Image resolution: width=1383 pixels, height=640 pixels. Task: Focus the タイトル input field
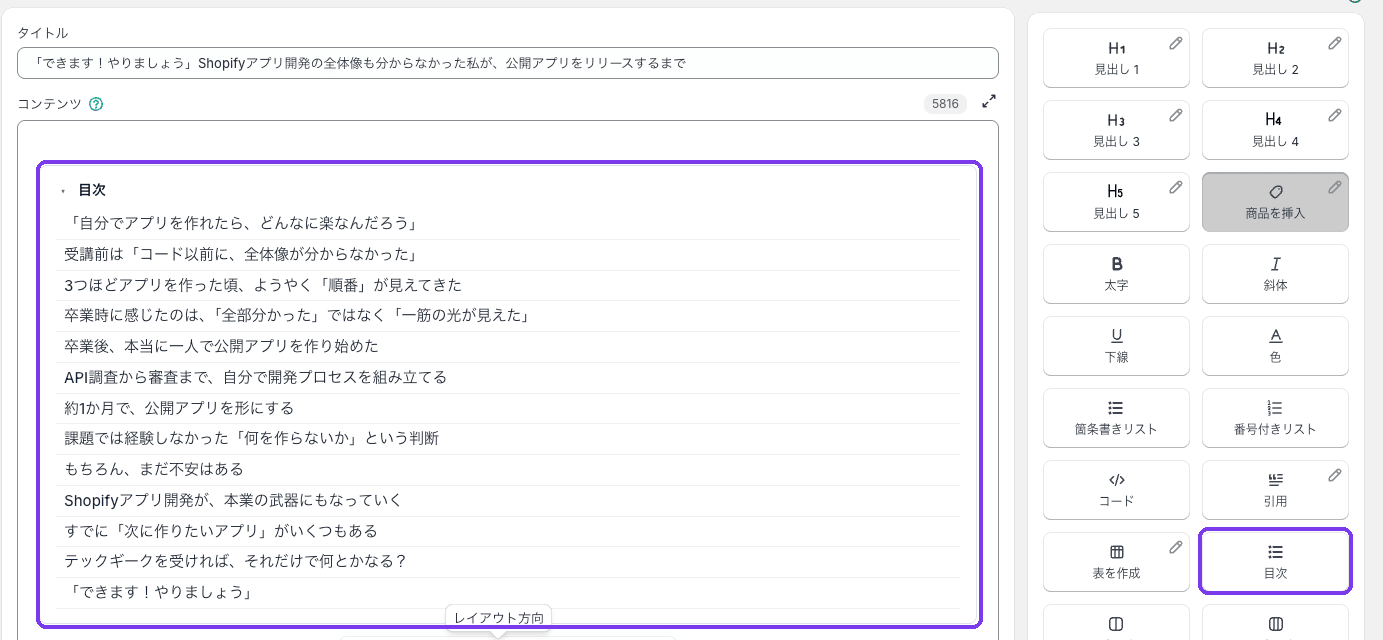point(508,63)
